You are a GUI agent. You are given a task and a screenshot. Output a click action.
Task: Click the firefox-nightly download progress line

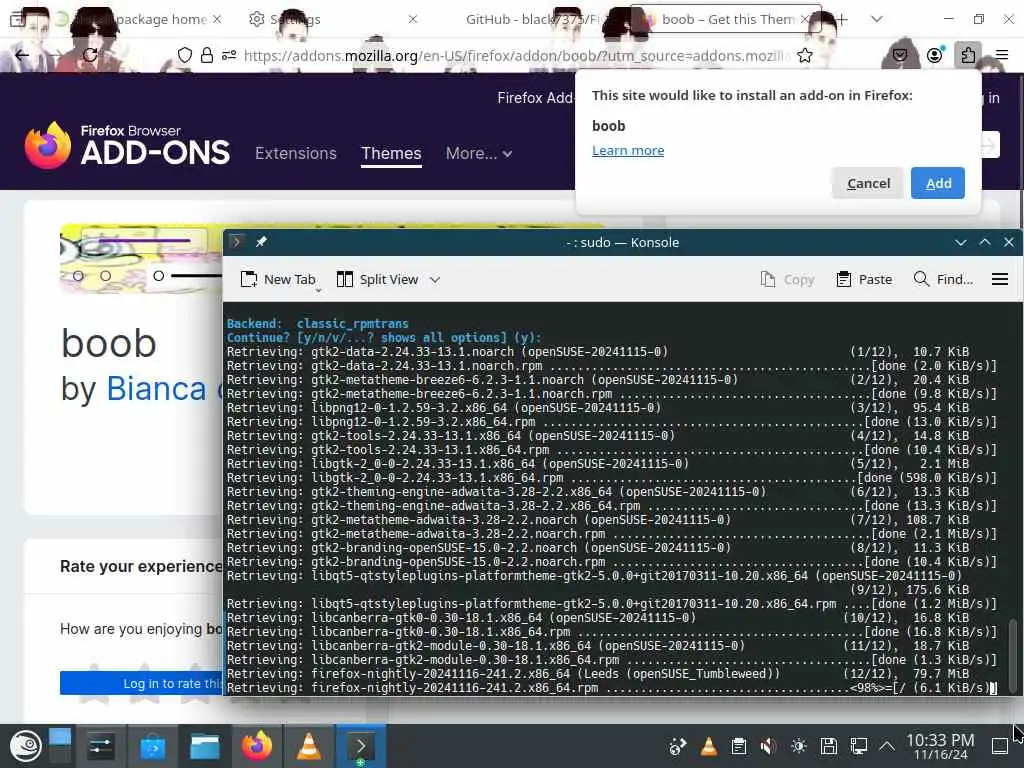point(611,688)
